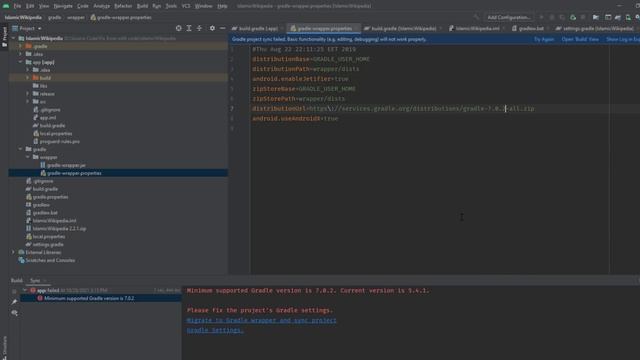The image size is (640, 360).
Task: Collapse the app module folder arrow
Action: pos(20,62)
